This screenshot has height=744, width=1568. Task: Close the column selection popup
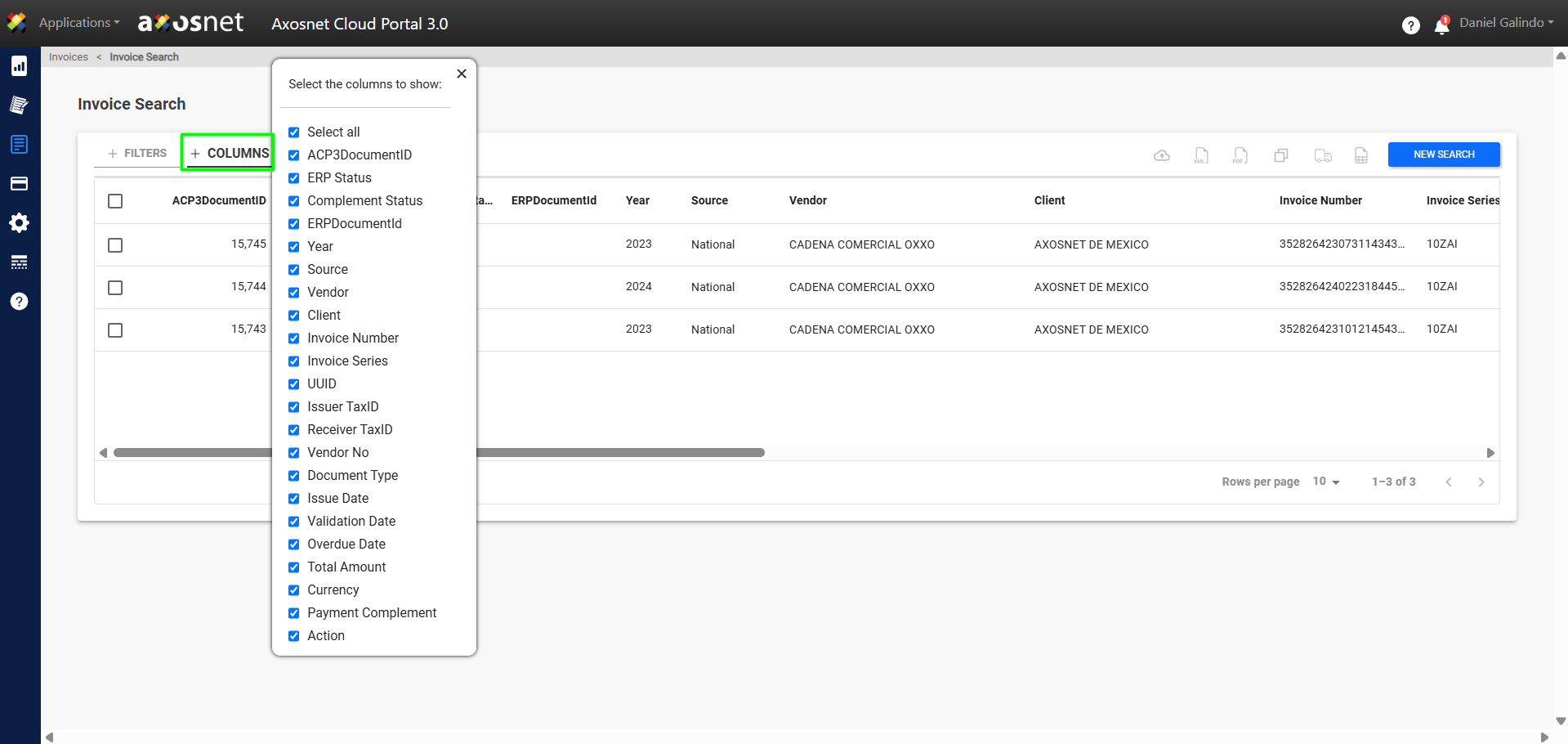pyautogui.click(x=462, y=74)
